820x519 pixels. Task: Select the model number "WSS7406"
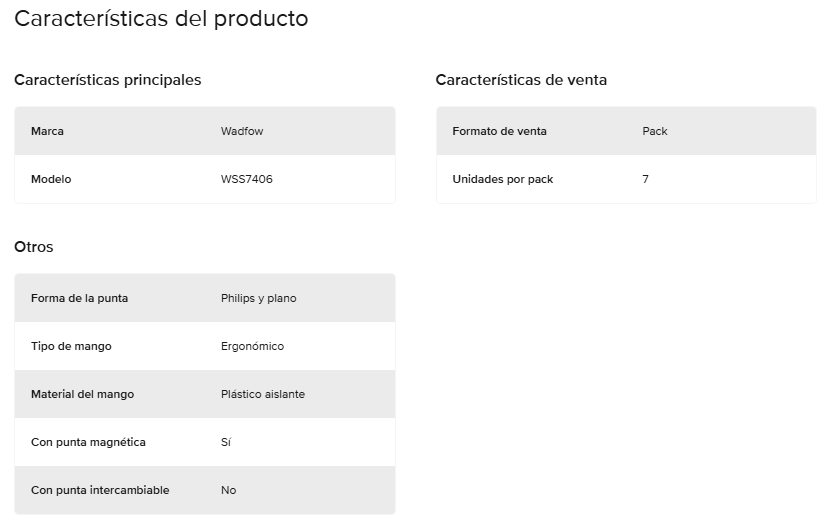click(x=247, y=179)
